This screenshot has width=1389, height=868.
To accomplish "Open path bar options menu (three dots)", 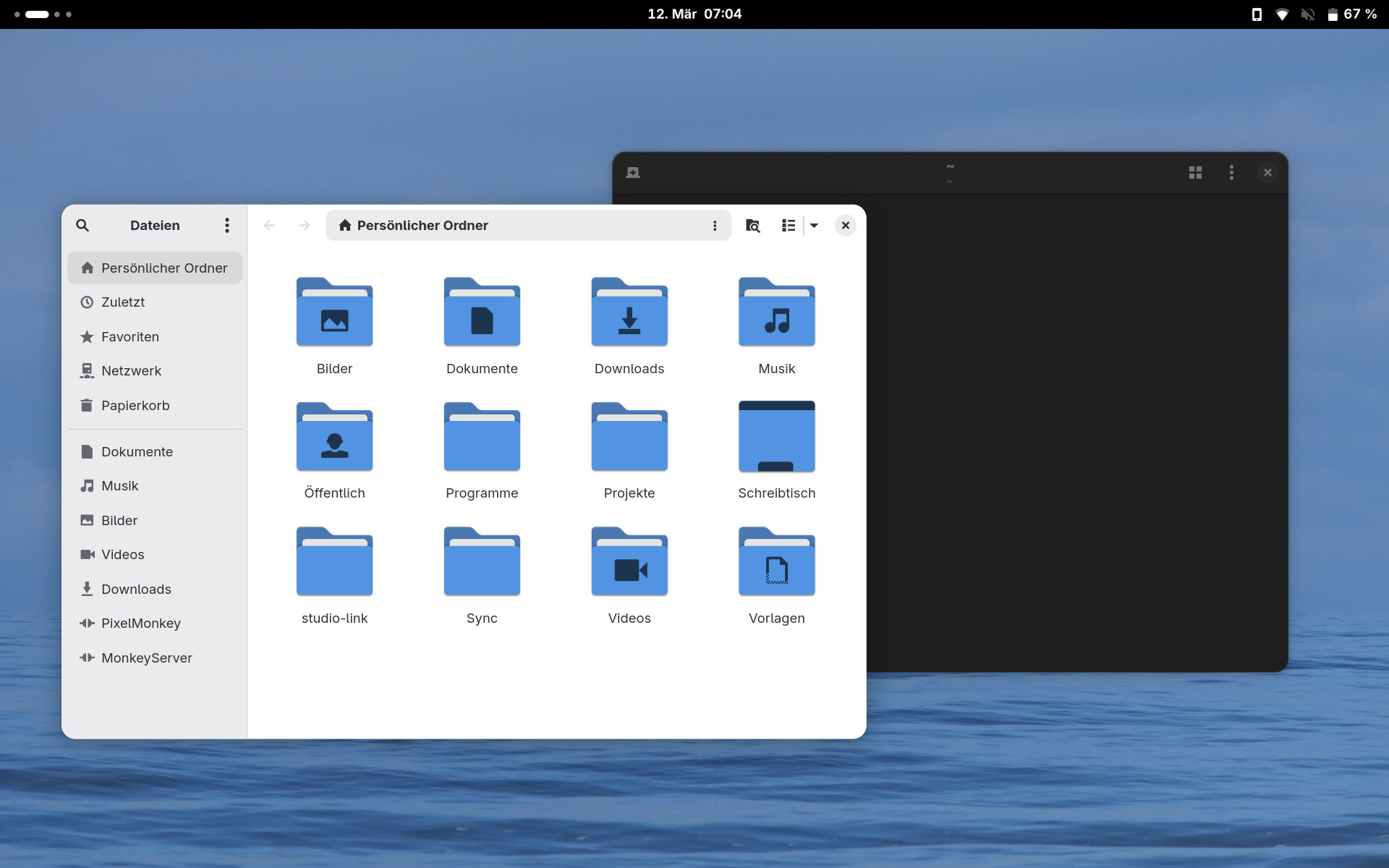I will tap(715, 226).
